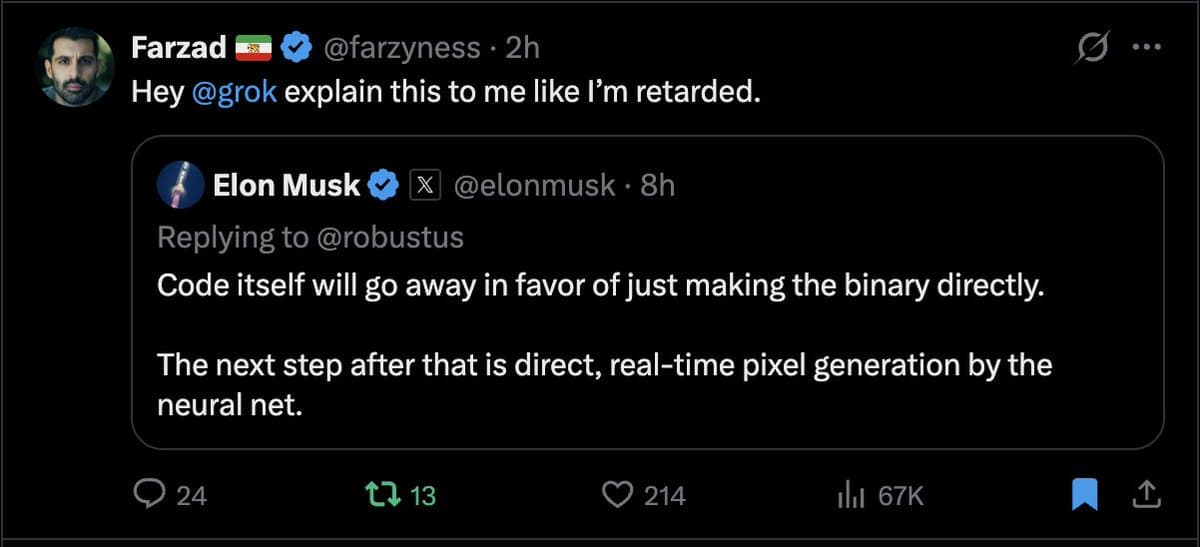Viewport: 1200px width, 547px height.
Task: Open the 2h post timestamp
Action: [x=523, y=46]
